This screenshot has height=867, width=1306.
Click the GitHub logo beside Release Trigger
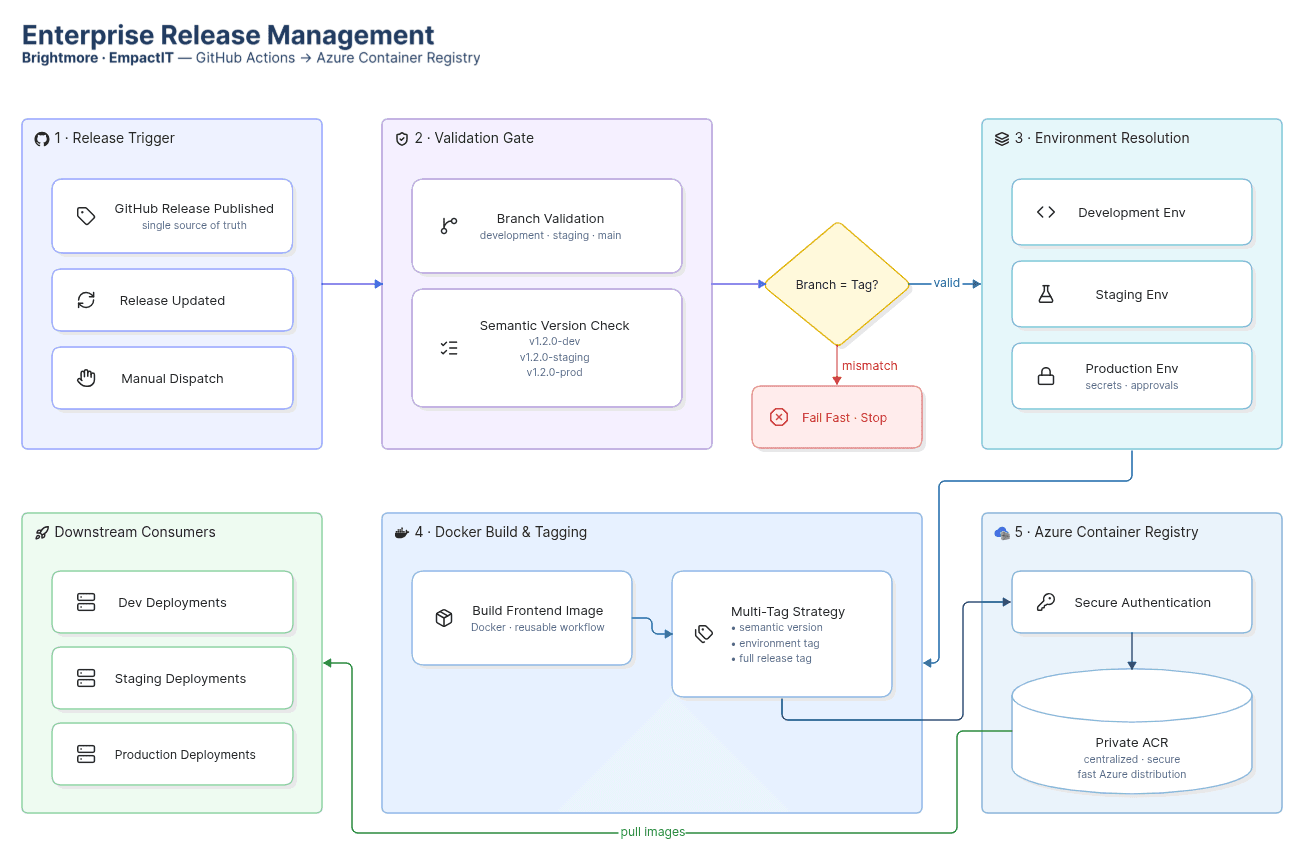click(42, 139)
